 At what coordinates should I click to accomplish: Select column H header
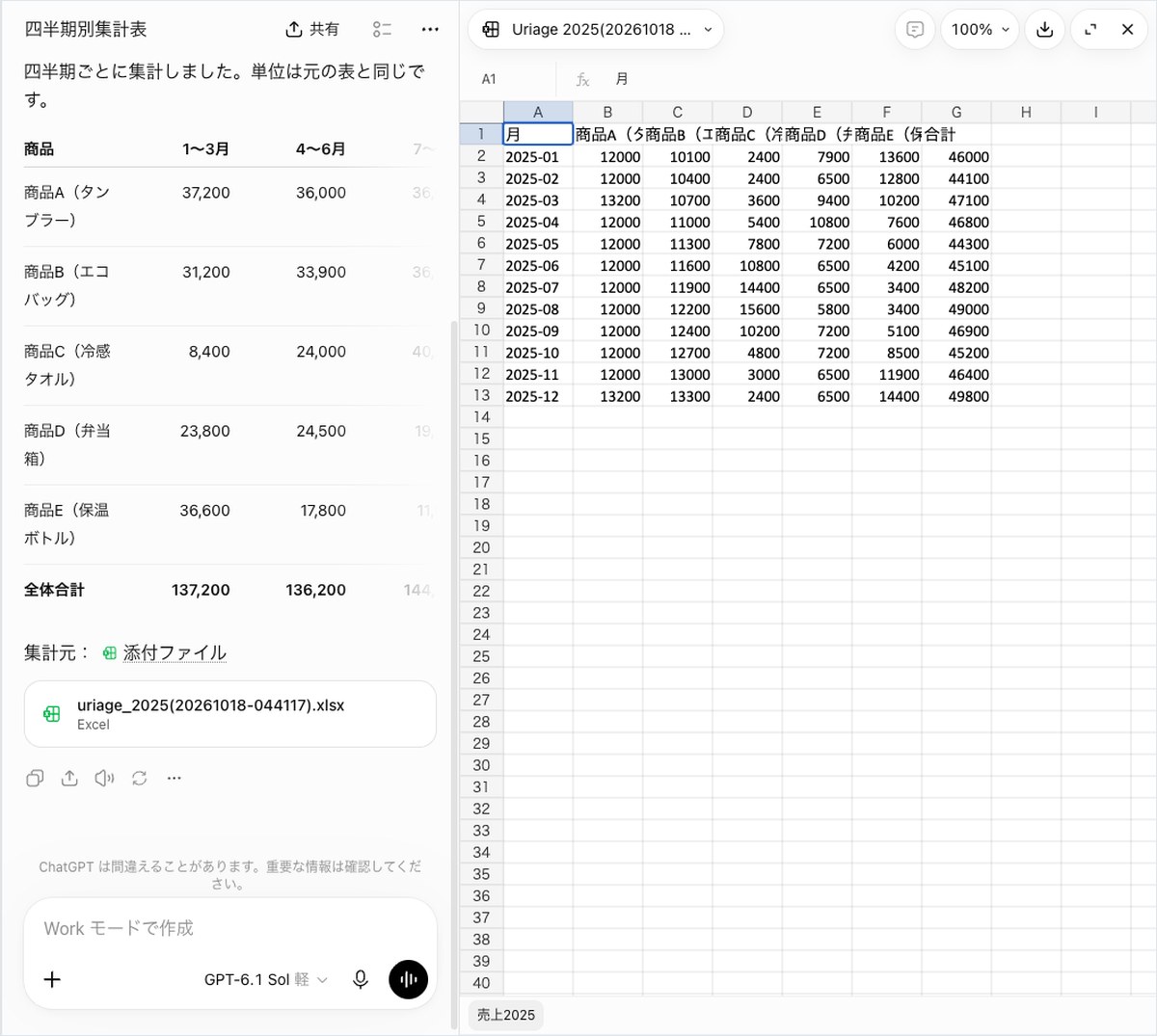tap(1026, 112)
